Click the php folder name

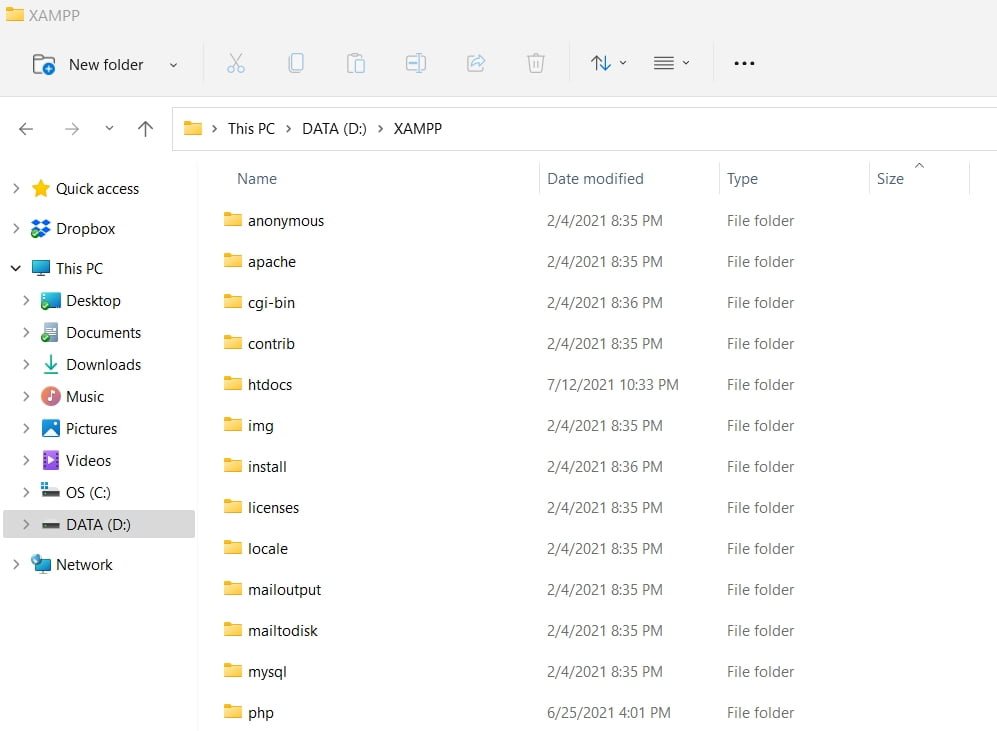coord(261,713)
